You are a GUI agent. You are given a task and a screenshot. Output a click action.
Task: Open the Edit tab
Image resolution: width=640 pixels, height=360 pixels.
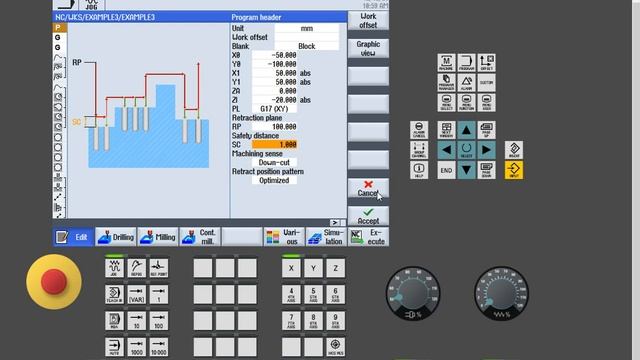(x=73, y=237)
